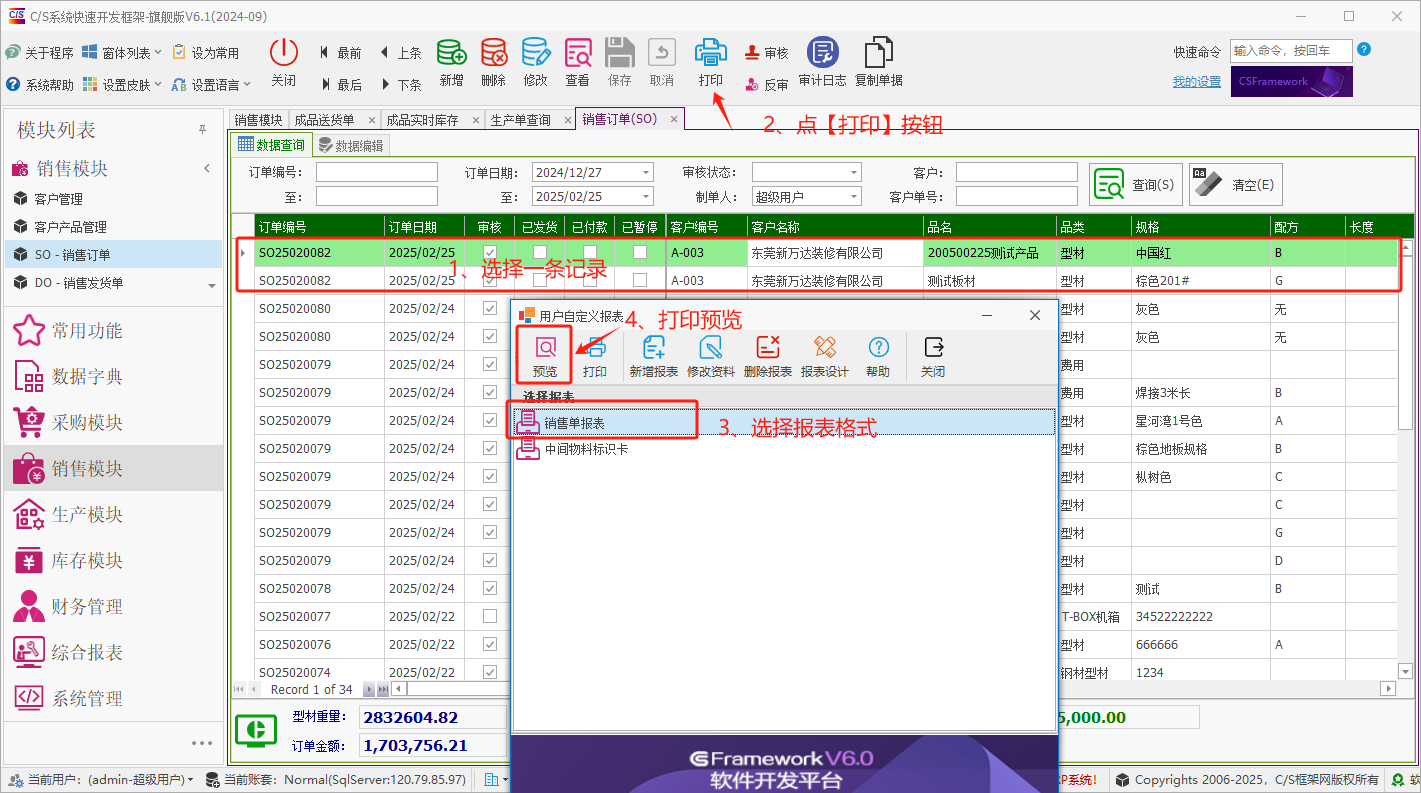This screenshot has width=1421, height=793.
Task: Expand more sidebar items below DO - 销售发货单
Action: 212,286
